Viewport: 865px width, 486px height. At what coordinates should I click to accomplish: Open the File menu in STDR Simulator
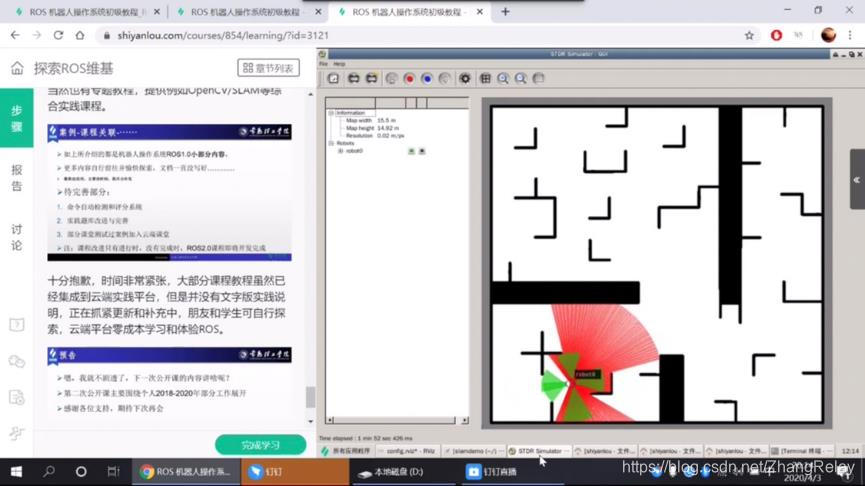pyautogui.click(x=324, y=64)
